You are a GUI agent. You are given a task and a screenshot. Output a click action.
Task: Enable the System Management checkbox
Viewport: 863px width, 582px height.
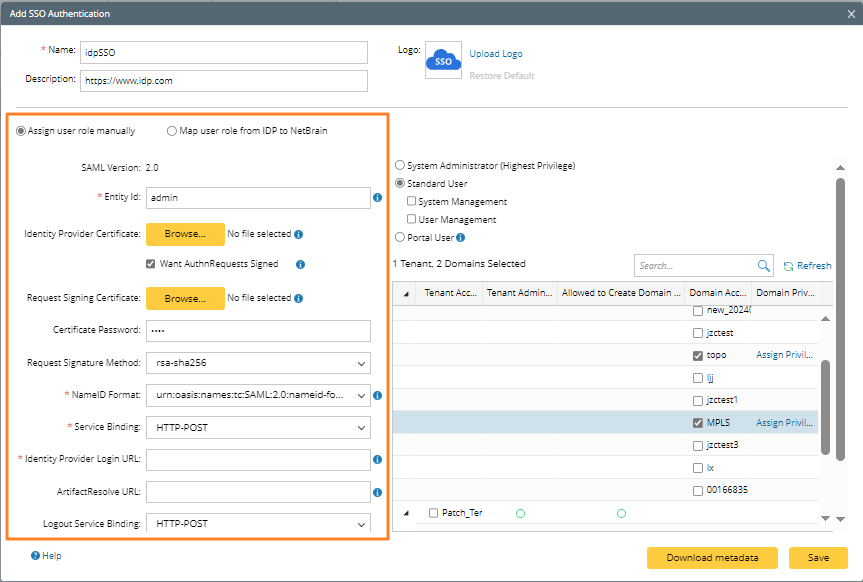(411, 202)
